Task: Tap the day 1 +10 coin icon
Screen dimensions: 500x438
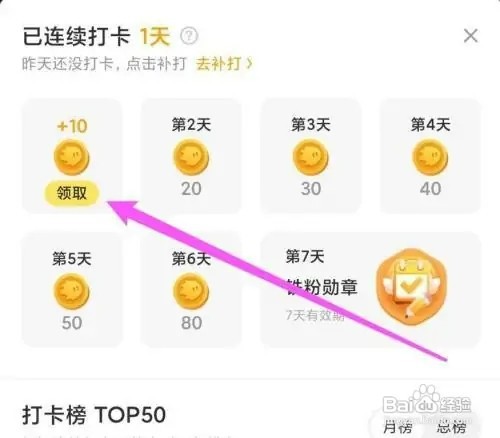Action: [x=72, y=157]
